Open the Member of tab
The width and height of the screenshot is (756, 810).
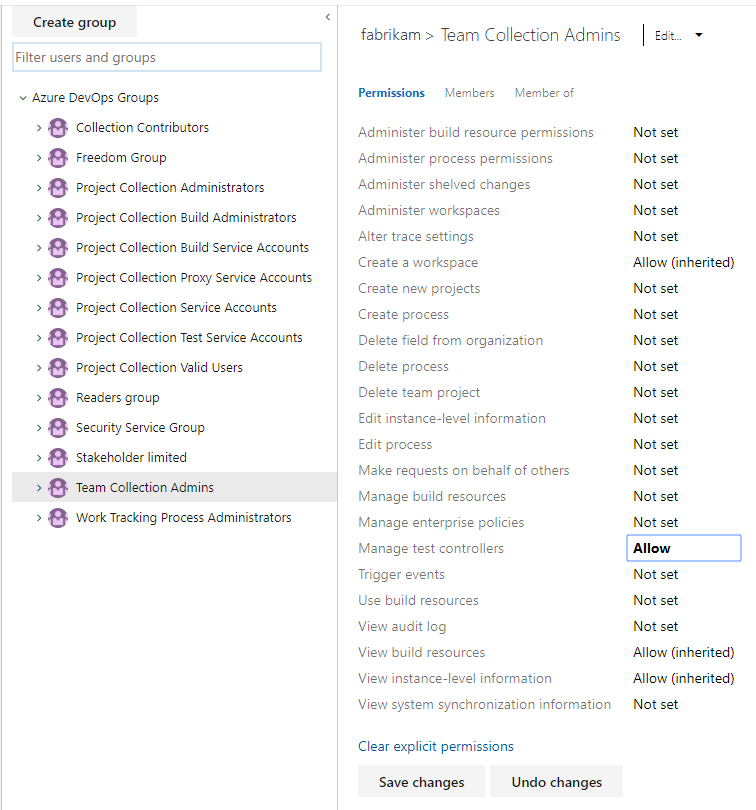pyautogui.click(x=544, y=92)
